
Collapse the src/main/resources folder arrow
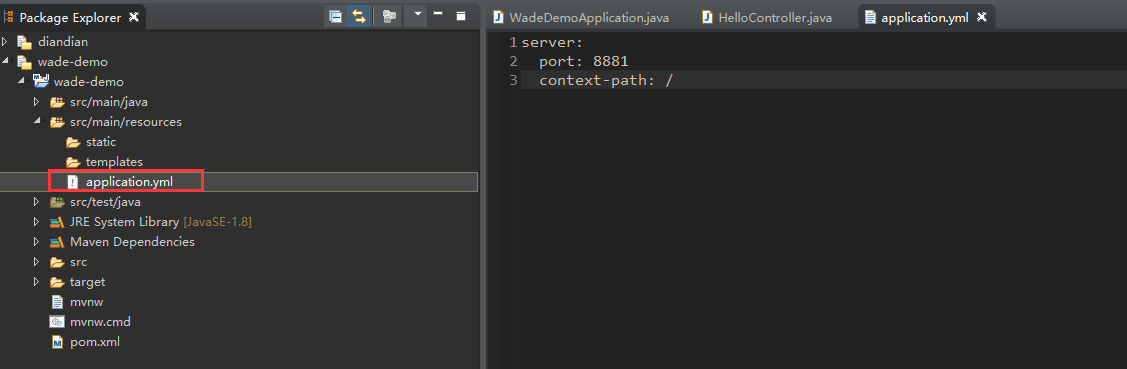point(37,122)
